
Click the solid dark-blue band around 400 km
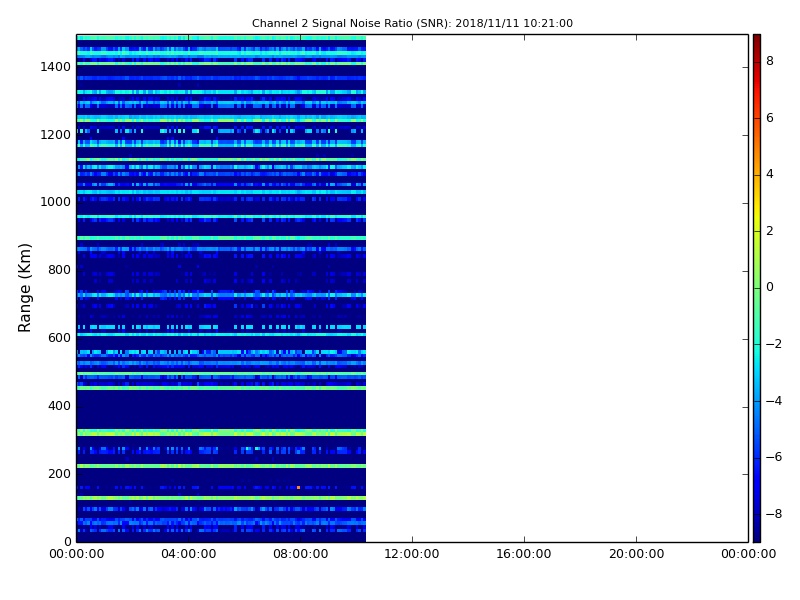coord(221,410)
